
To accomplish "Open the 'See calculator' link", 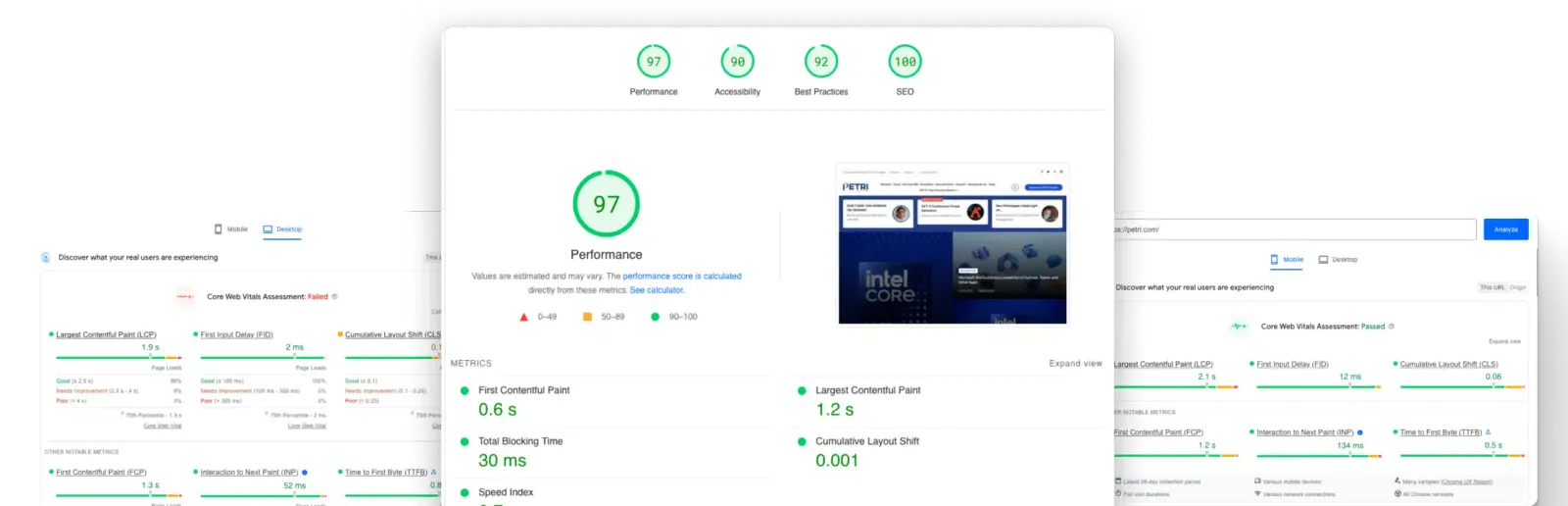I will [657, 290].
